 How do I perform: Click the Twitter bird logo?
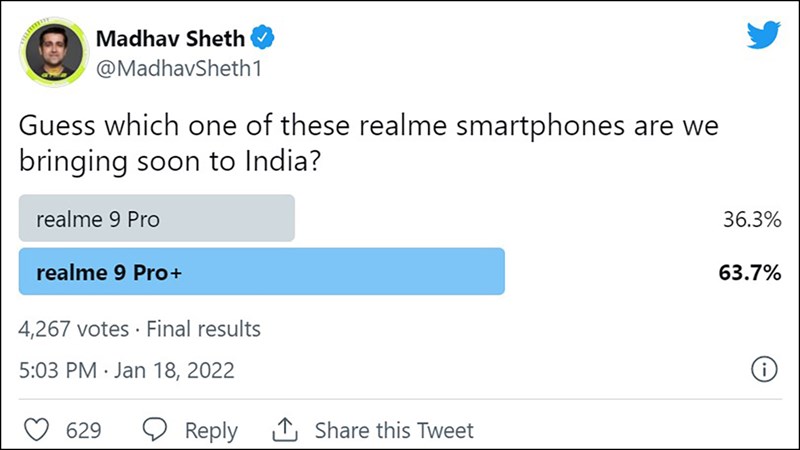click(x=764, y=36)
